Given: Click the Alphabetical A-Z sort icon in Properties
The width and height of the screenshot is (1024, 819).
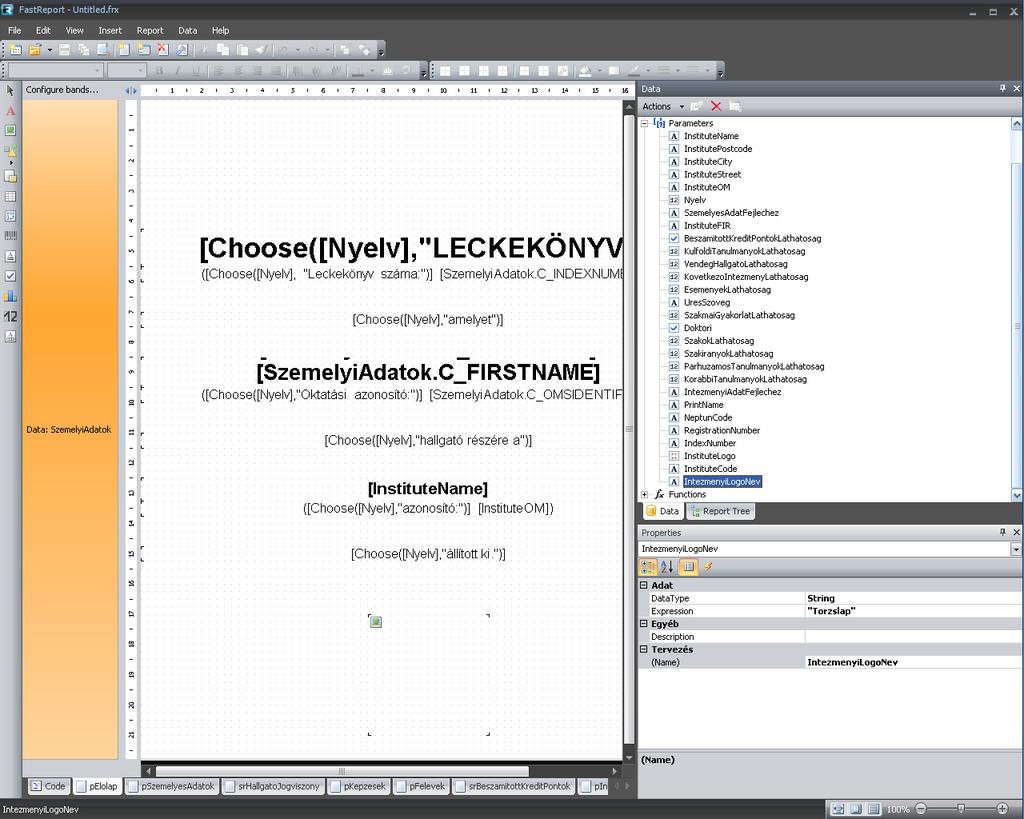Looking at the screenshot, I should click(x=667, y=567).
